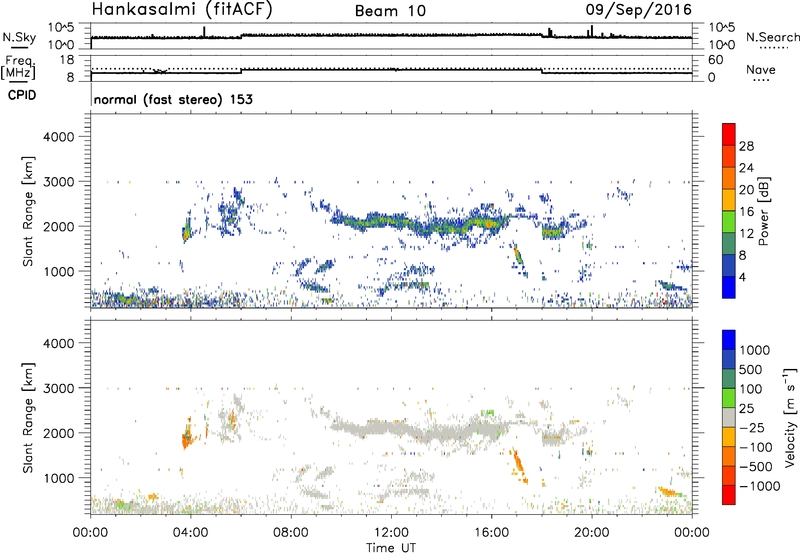800x554 pixels.
Task: Click the 'Power [dB]' colorbar label
Action: pos(763,211)
